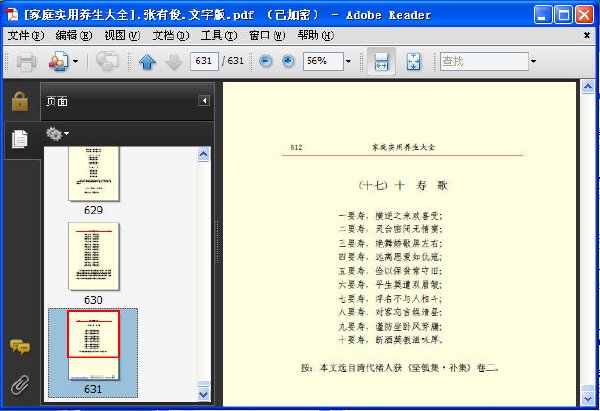600x411 pixels.
Task: Open the 视图 menu
Action: click(x=122, y=36)
